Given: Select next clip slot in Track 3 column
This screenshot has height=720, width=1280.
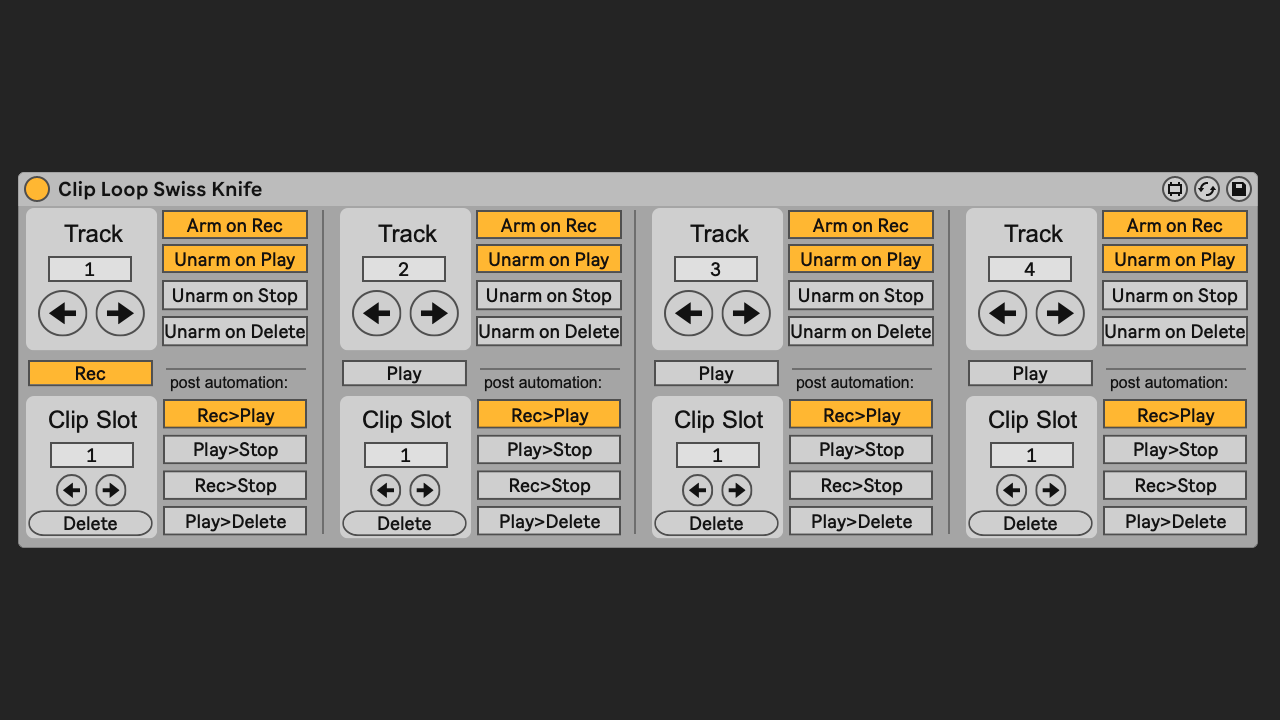Looking at the screenshot, I should (737, 490).
